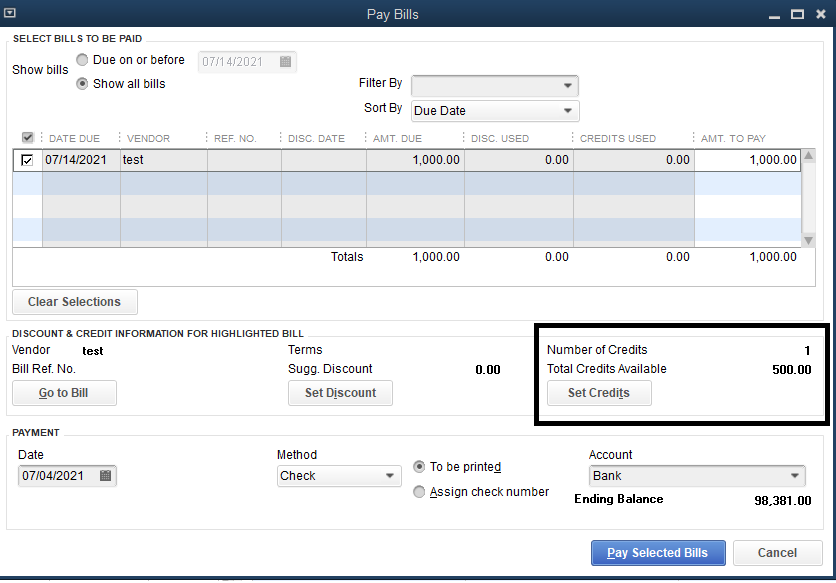
Task: Select the 'Show all bills' radio button
Action: 83,84
